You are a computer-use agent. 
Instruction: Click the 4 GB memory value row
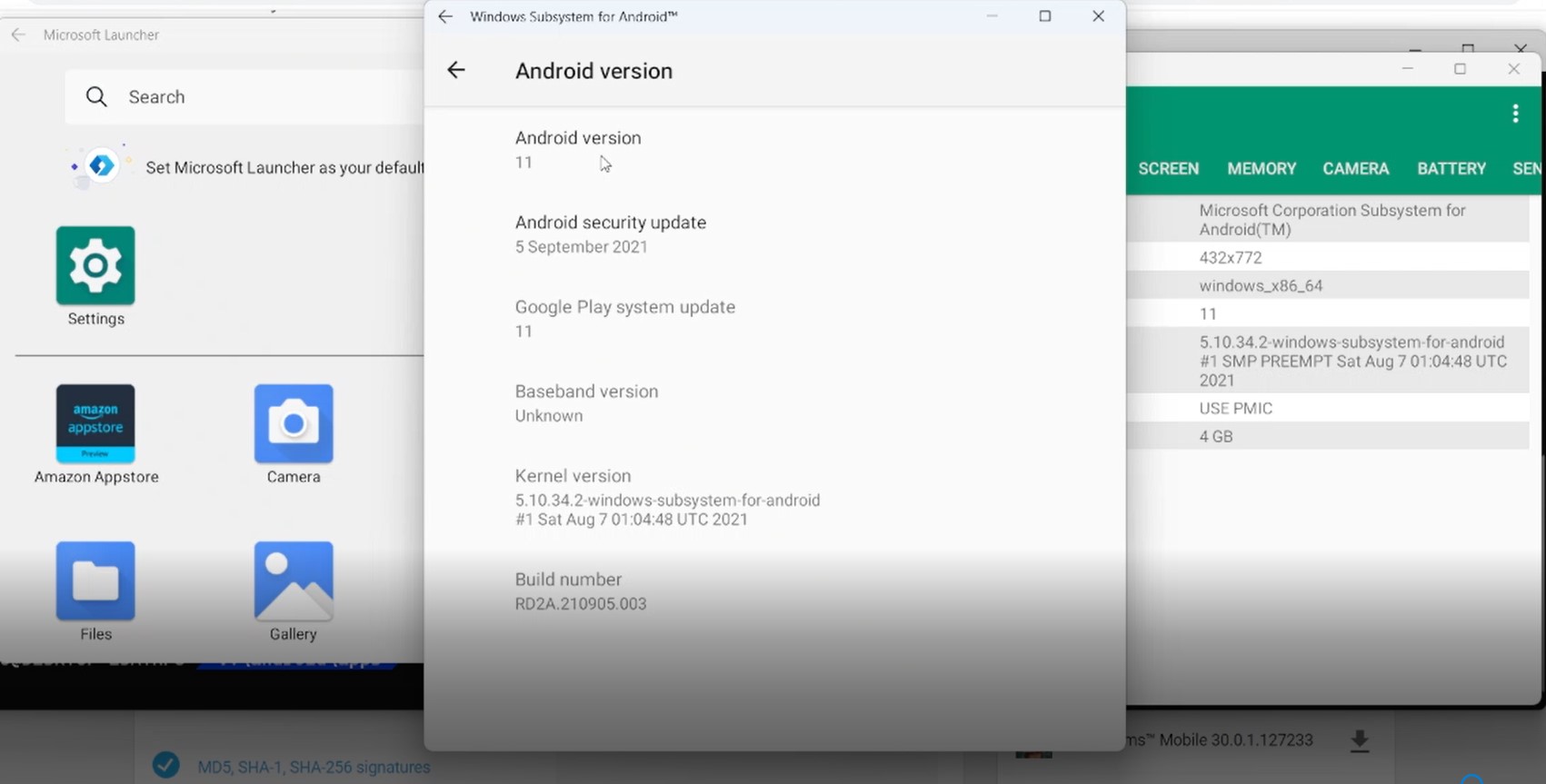pyautogui.click(x=1328, y=436)
